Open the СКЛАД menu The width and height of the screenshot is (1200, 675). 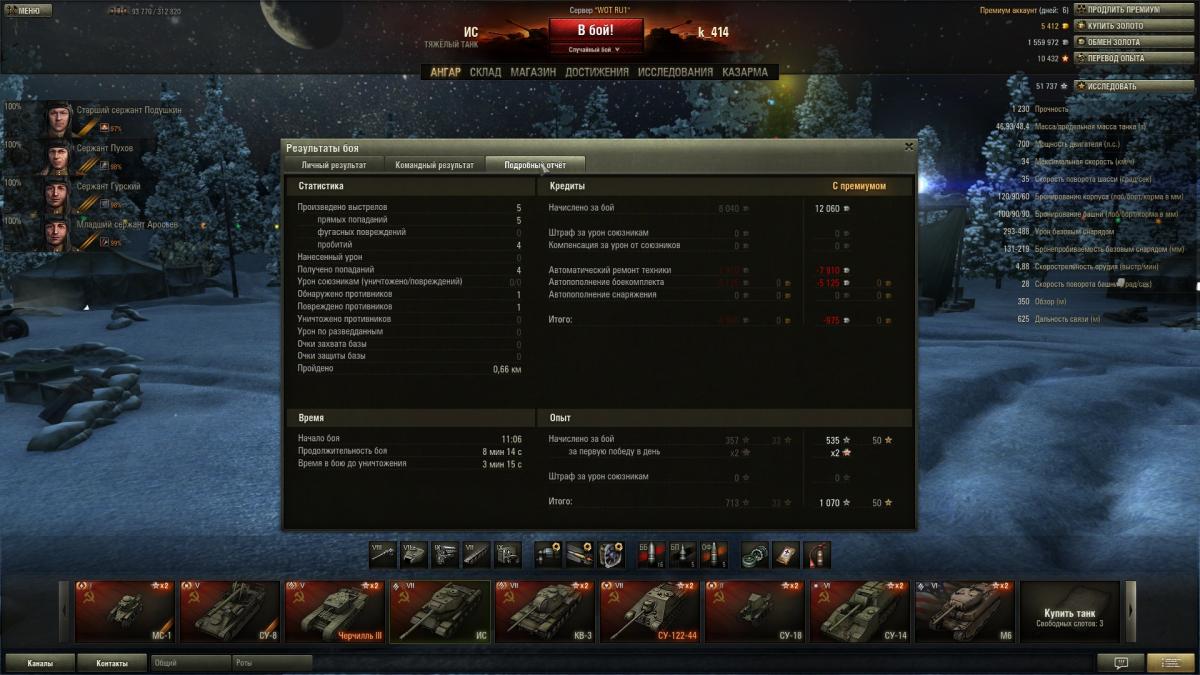[x=485, y=72]
